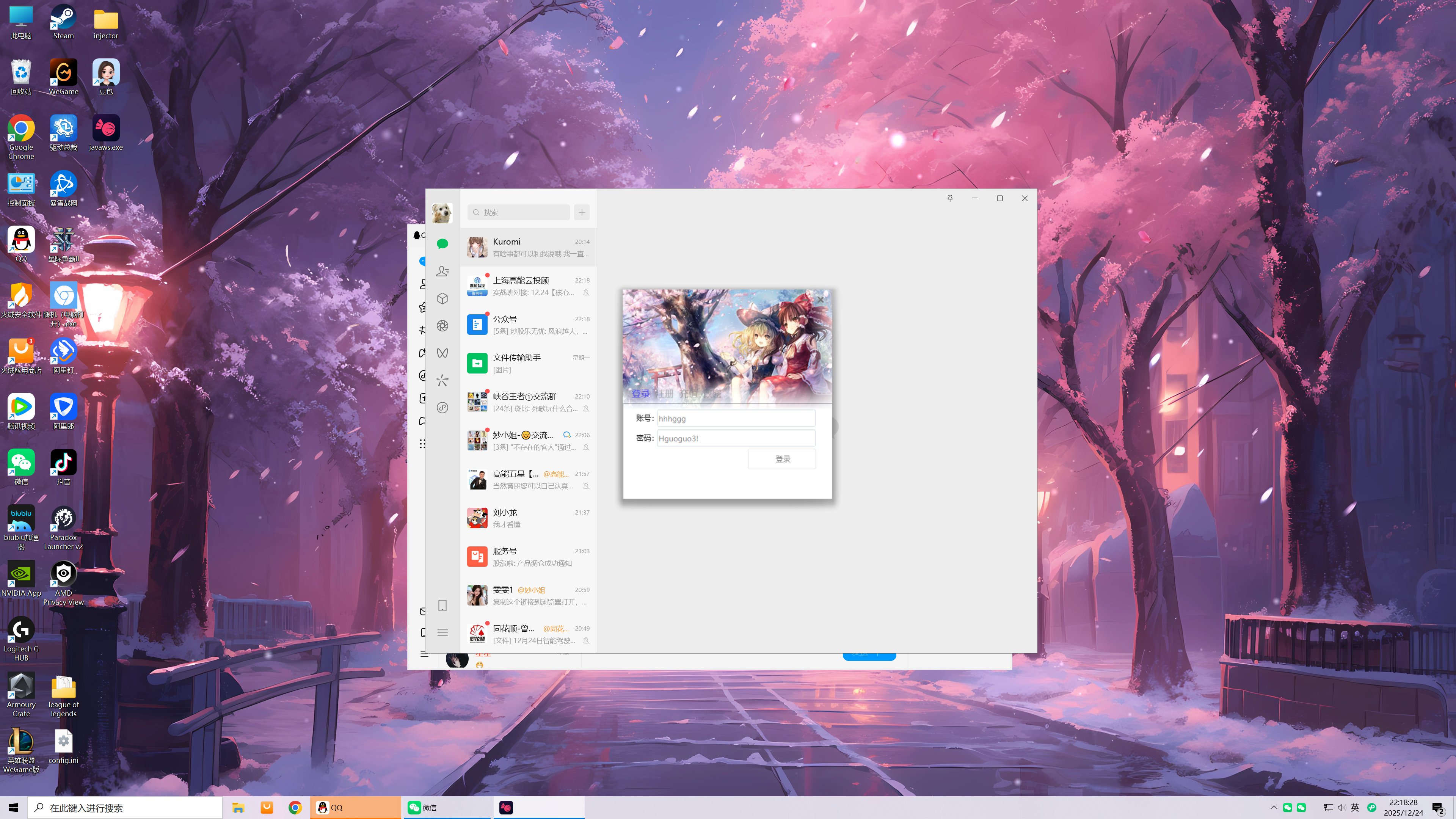This screenshot has width=1456, height=819.
Task: Switch to the 注册 tab in login dialog
Action: [665, 394]
